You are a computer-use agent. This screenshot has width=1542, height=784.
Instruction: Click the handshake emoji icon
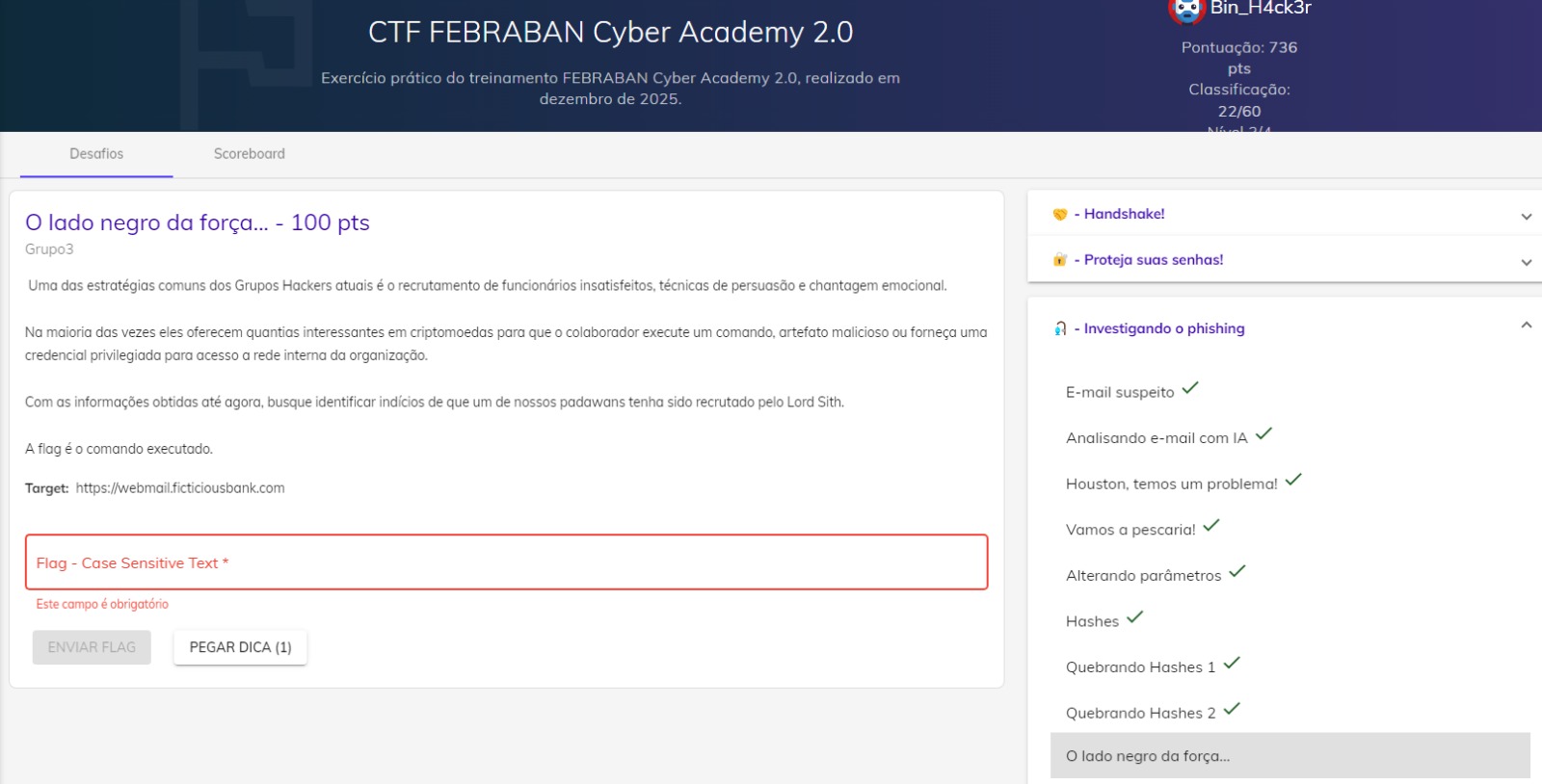(1060, 215)
